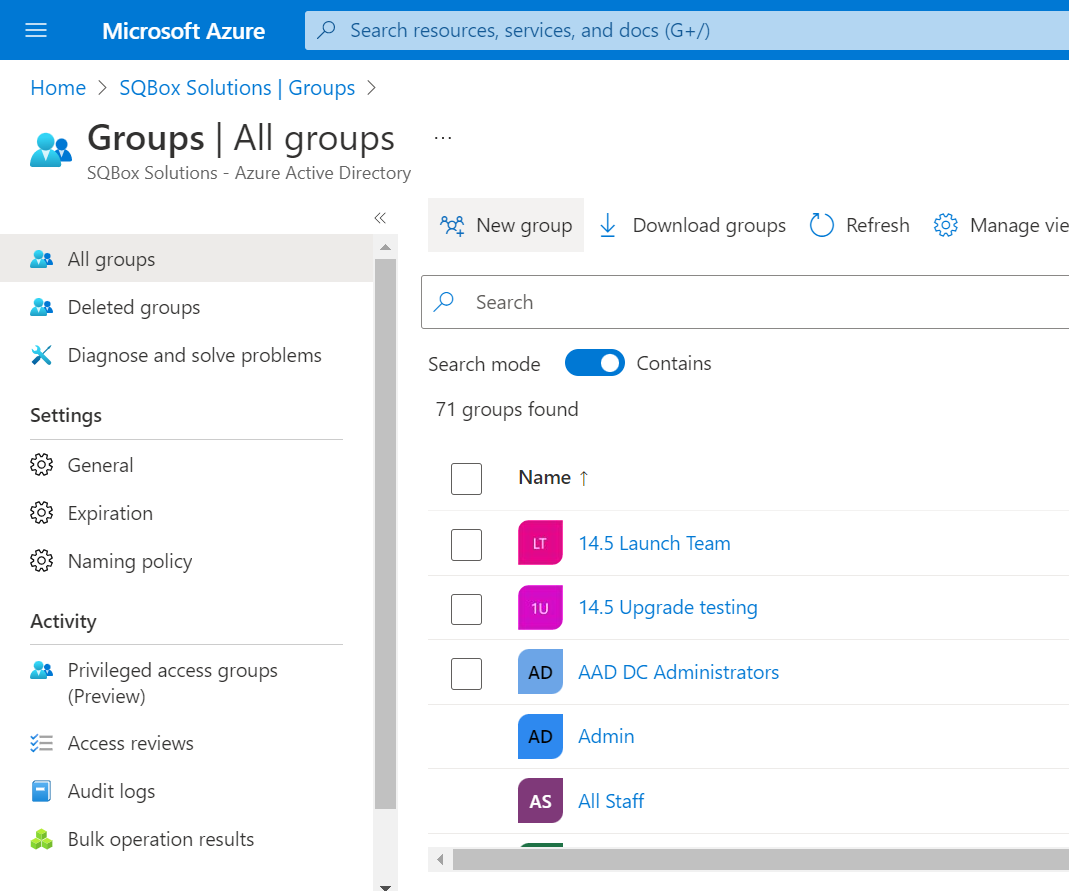The height and width of the screenshot is (891, 1069).
Task: Check the box for AAD DC Administrators
Action: click(466, 674)
